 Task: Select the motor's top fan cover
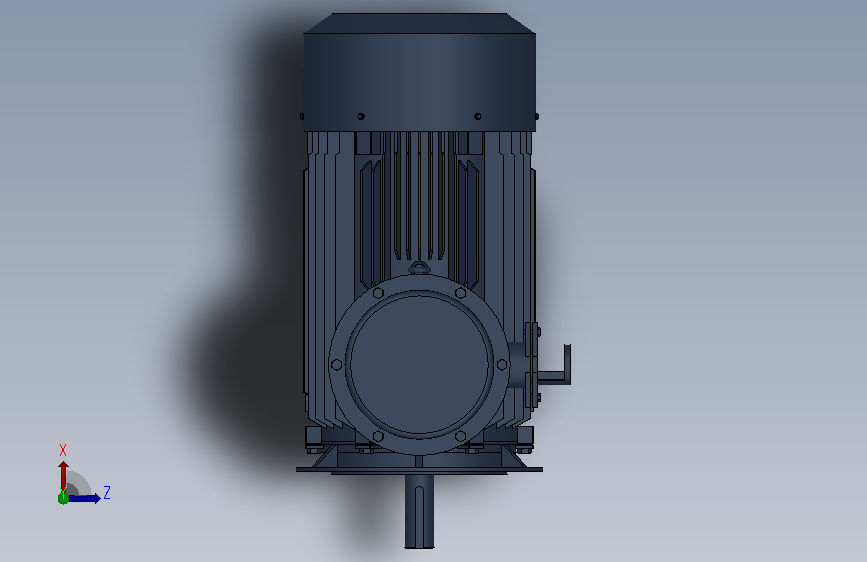coord(420,72)
